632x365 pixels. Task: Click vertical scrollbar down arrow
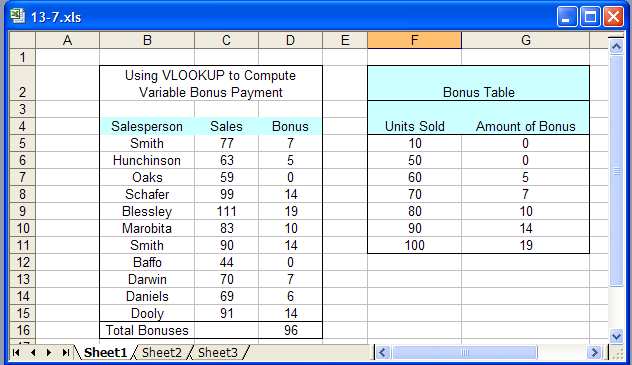pos(616,336)
